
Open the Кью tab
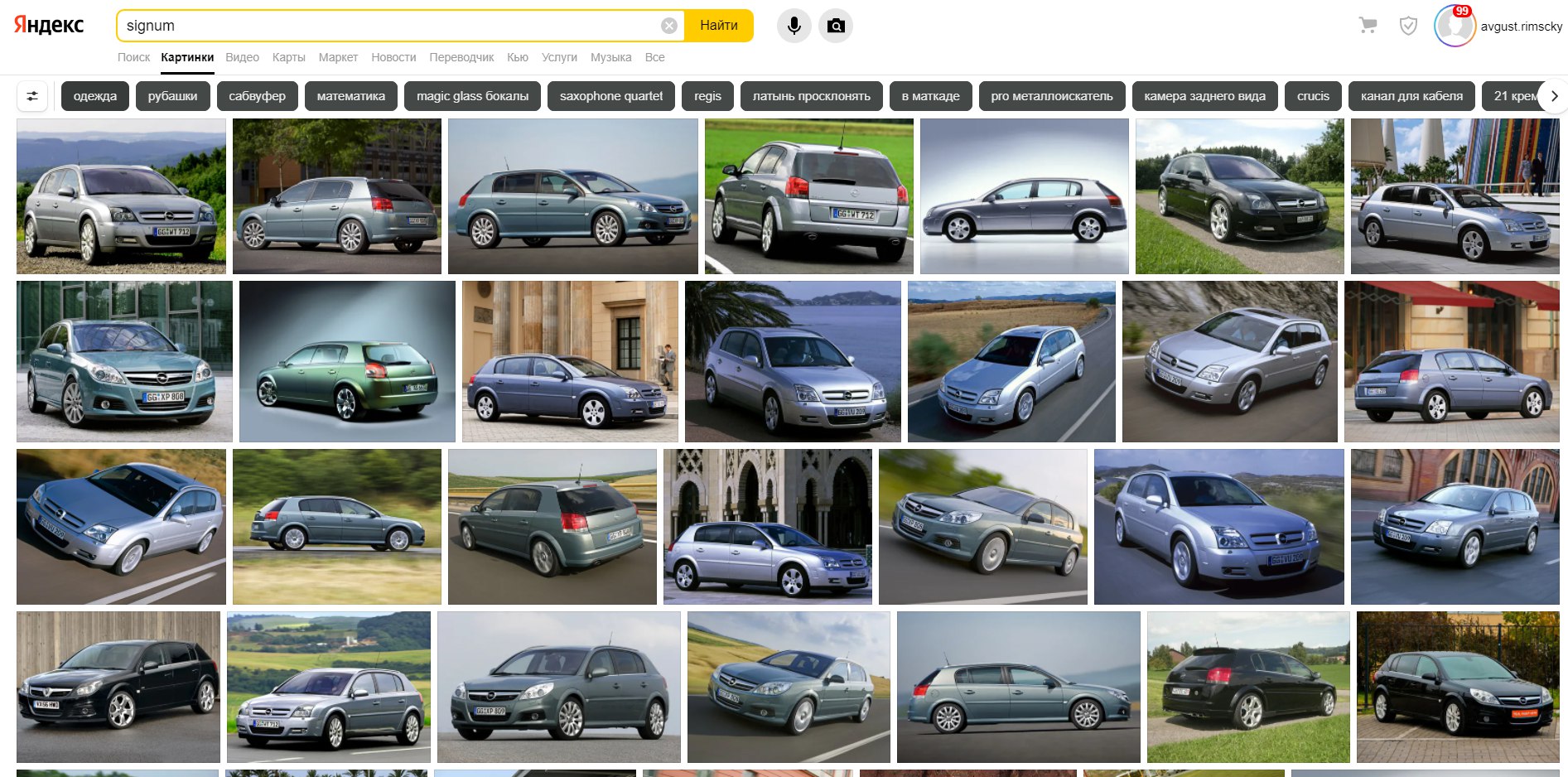tap(518, 57)
